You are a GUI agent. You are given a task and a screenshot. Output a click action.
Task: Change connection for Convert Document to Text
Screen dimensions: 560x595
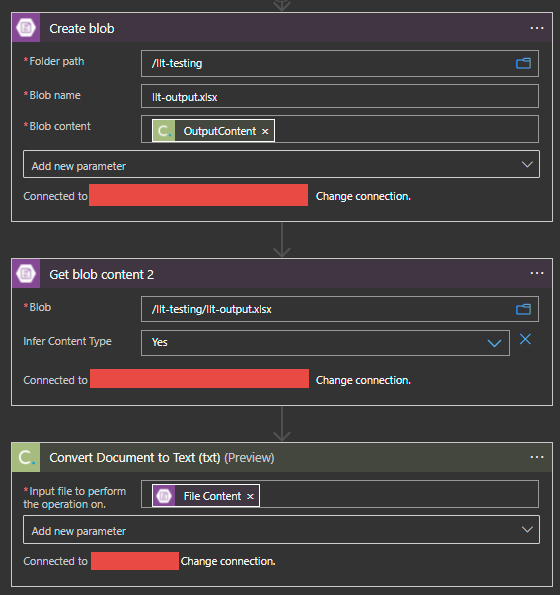[228, 561]
